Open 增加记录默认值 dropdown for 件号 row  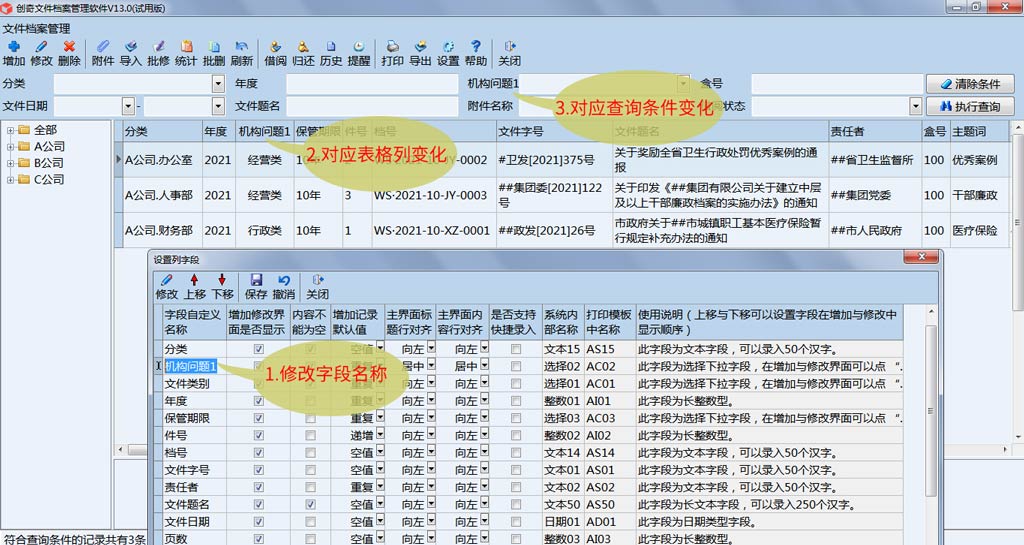380,433
